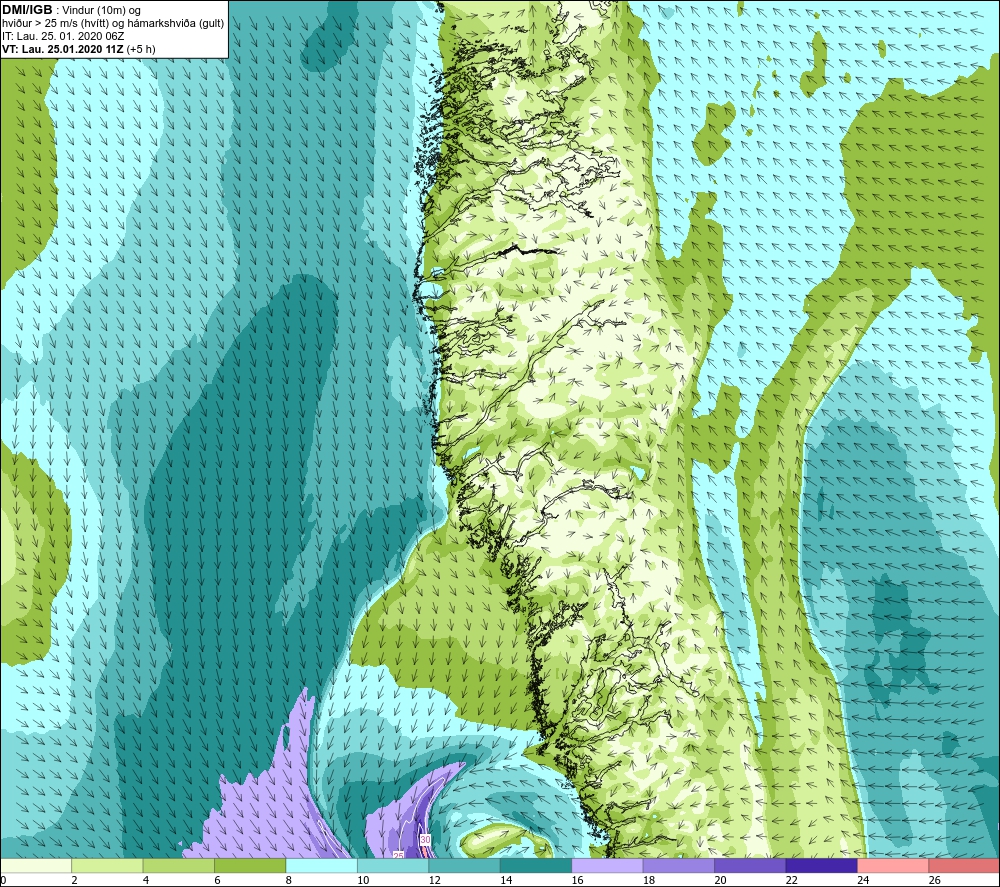Click the 'VT: Lau. 25.01.2020 11Z' valid time

[62, 49]
